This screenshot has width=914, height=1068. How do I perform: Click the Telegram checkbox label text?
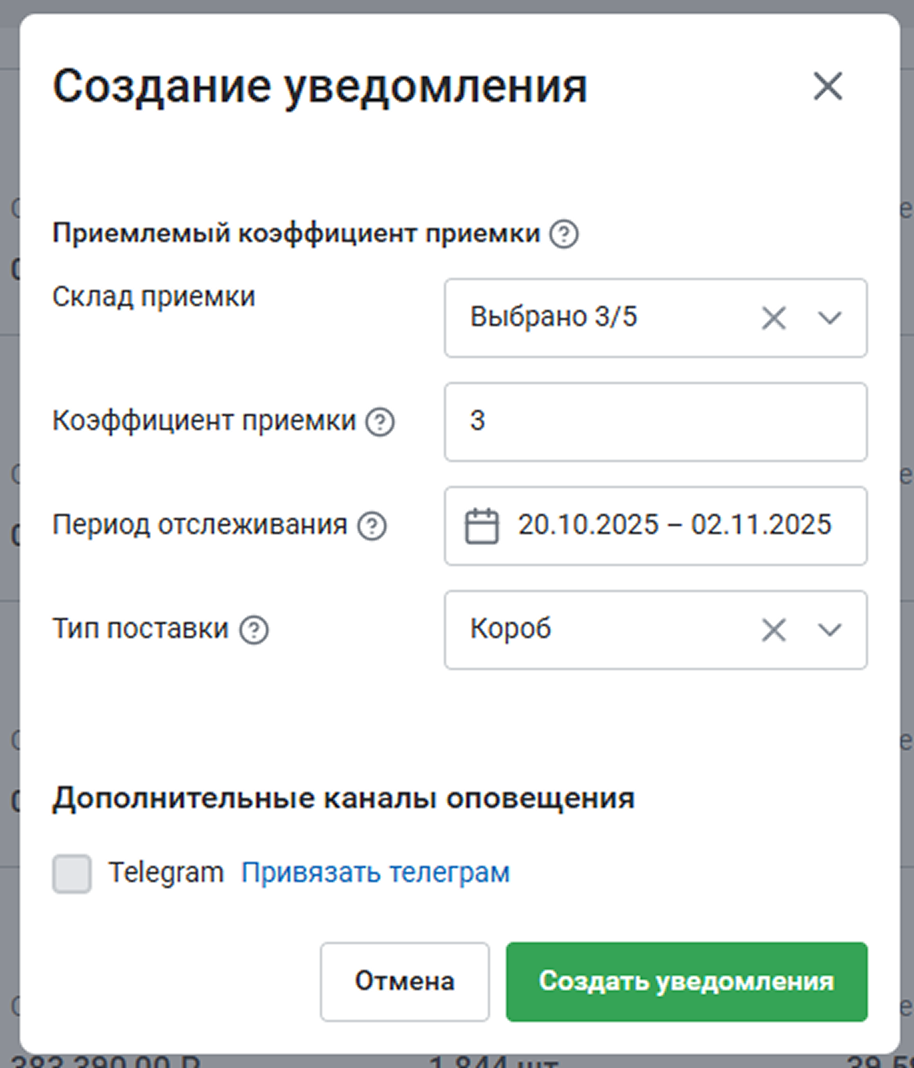(x=166, y=873)
